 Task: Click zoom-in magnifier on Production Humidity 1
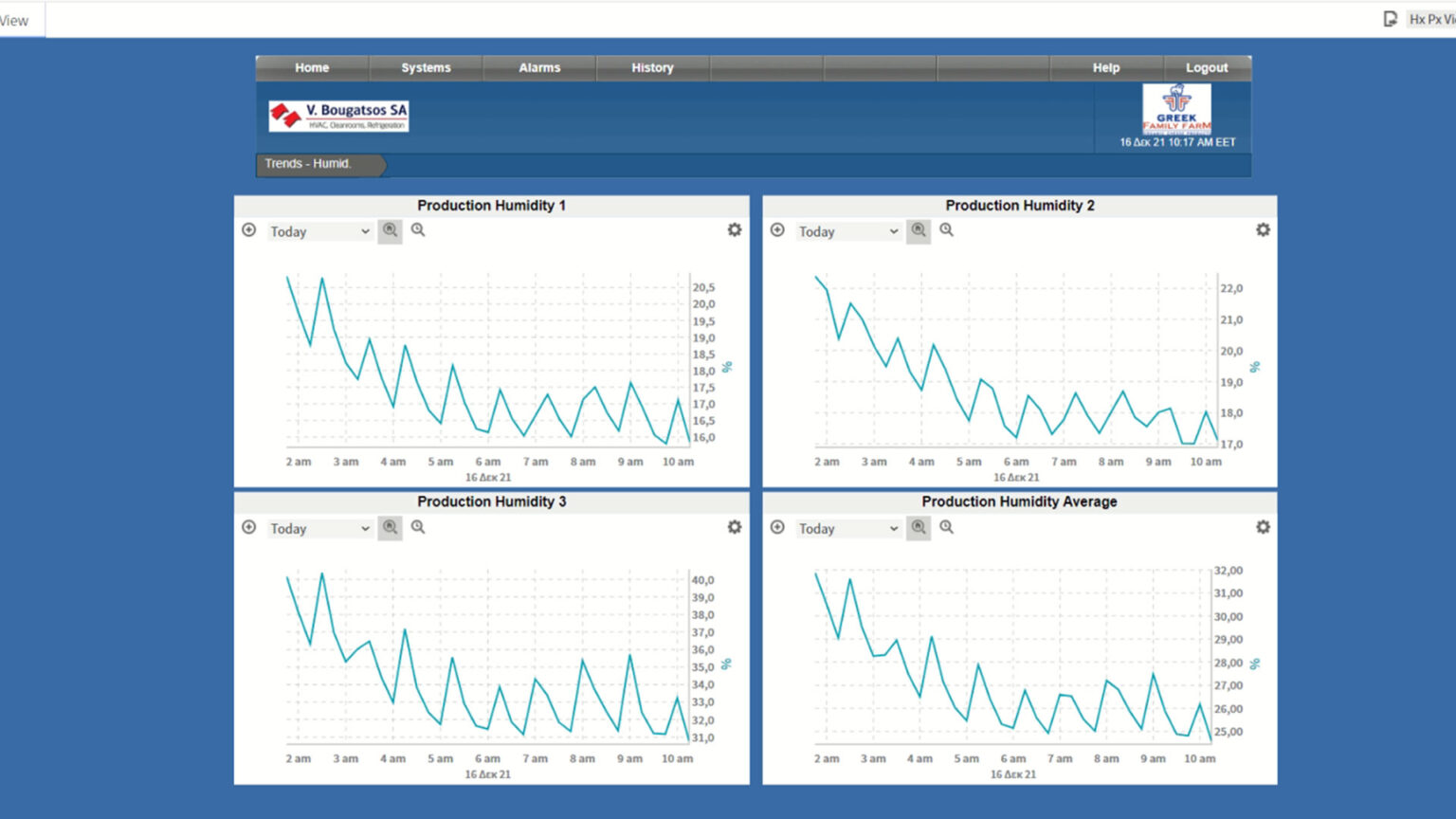click(x=391, y=230)
